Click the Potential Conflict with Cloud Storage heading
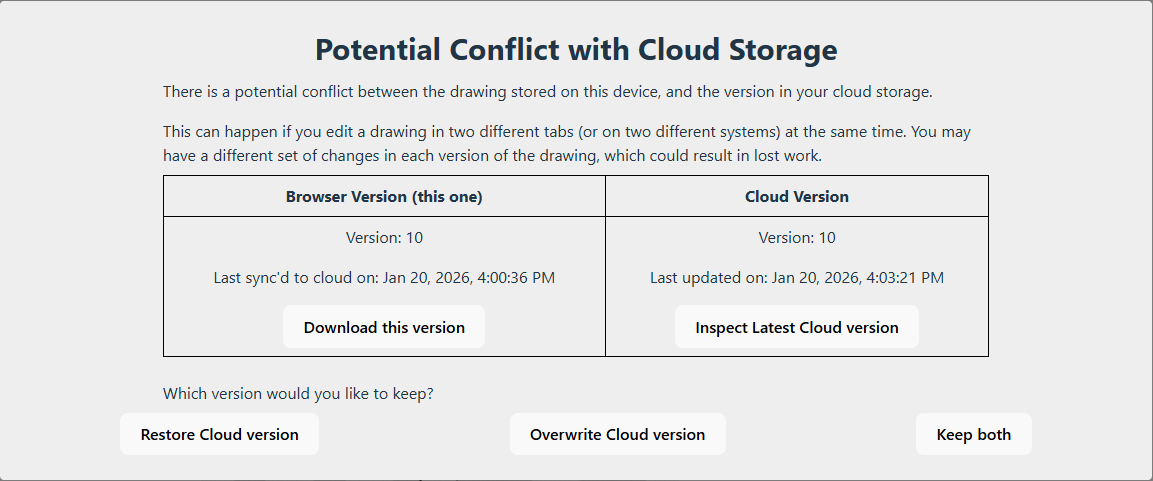 click(576, 49)
